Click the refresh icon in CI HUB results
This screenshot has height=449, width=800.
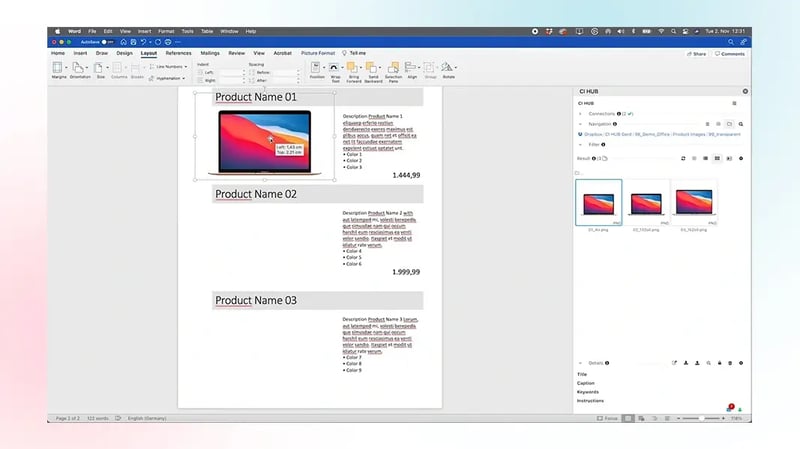tap(683, 158)
